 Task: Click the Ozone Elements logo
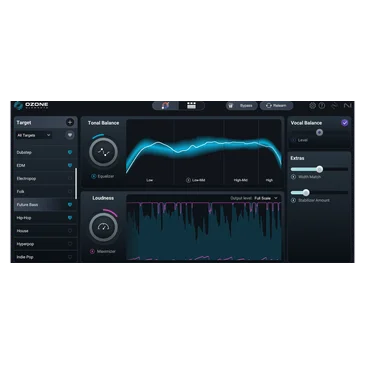[32, 106]
